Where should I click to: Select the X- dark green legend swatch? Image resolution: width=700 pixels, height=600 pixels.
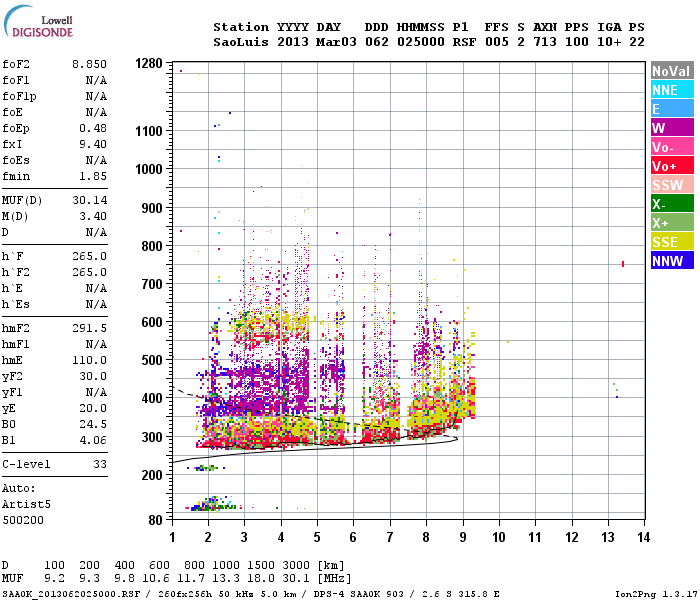(x=672, y=204)
